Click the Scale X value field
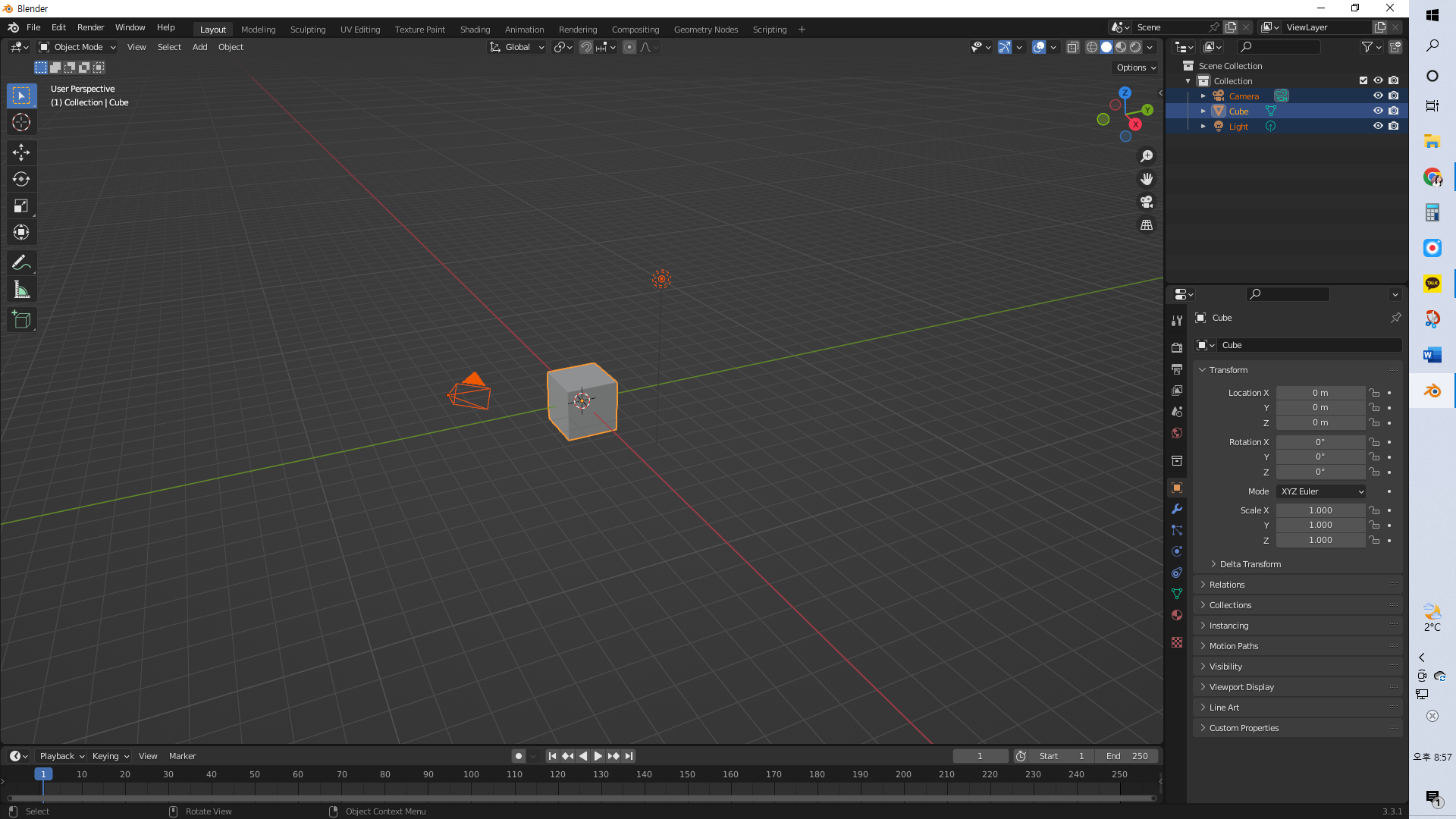 pos(1320,510)
